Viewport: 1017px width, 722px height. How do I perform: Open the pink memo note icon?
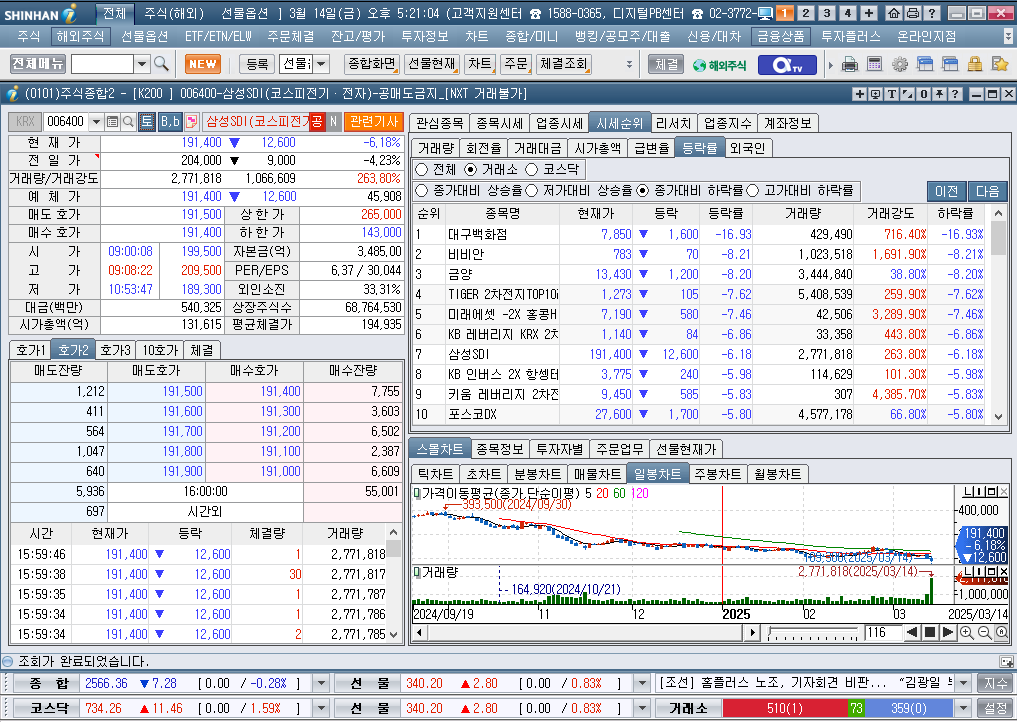click(191, 121)
